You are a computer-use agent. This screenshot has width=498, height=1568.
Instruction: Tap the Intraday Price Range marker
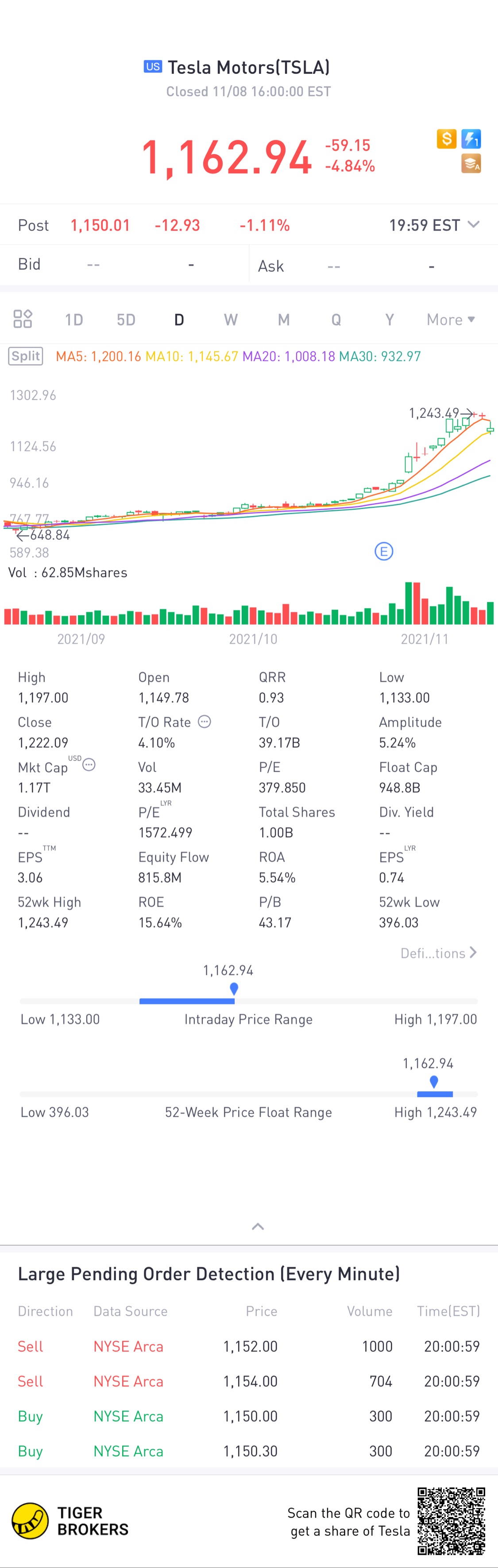[234, 989]
